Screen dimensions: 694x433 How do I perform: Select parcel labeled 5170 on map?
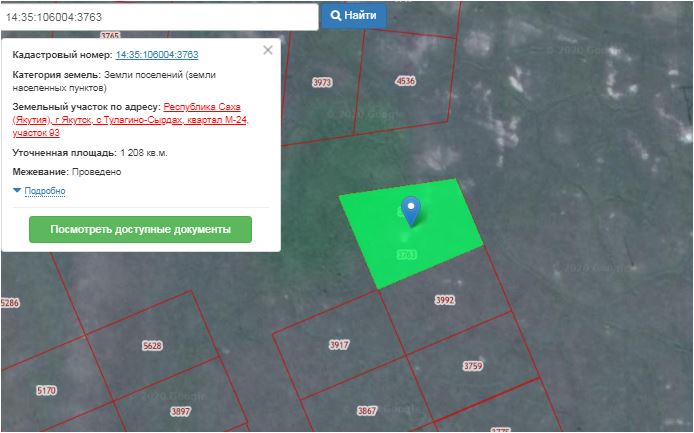point(46,390)
